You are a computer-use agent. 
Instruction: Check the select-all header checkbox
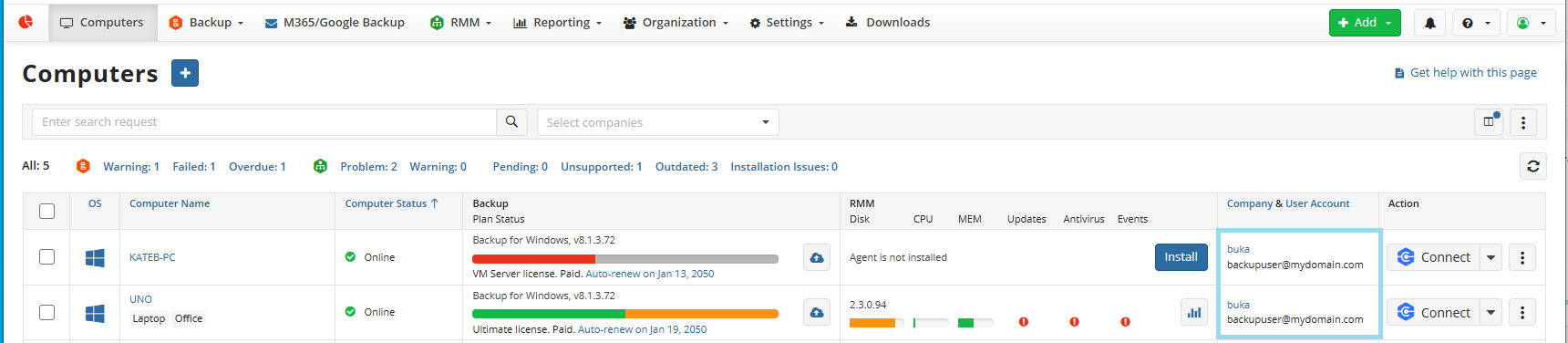[47, 212]
